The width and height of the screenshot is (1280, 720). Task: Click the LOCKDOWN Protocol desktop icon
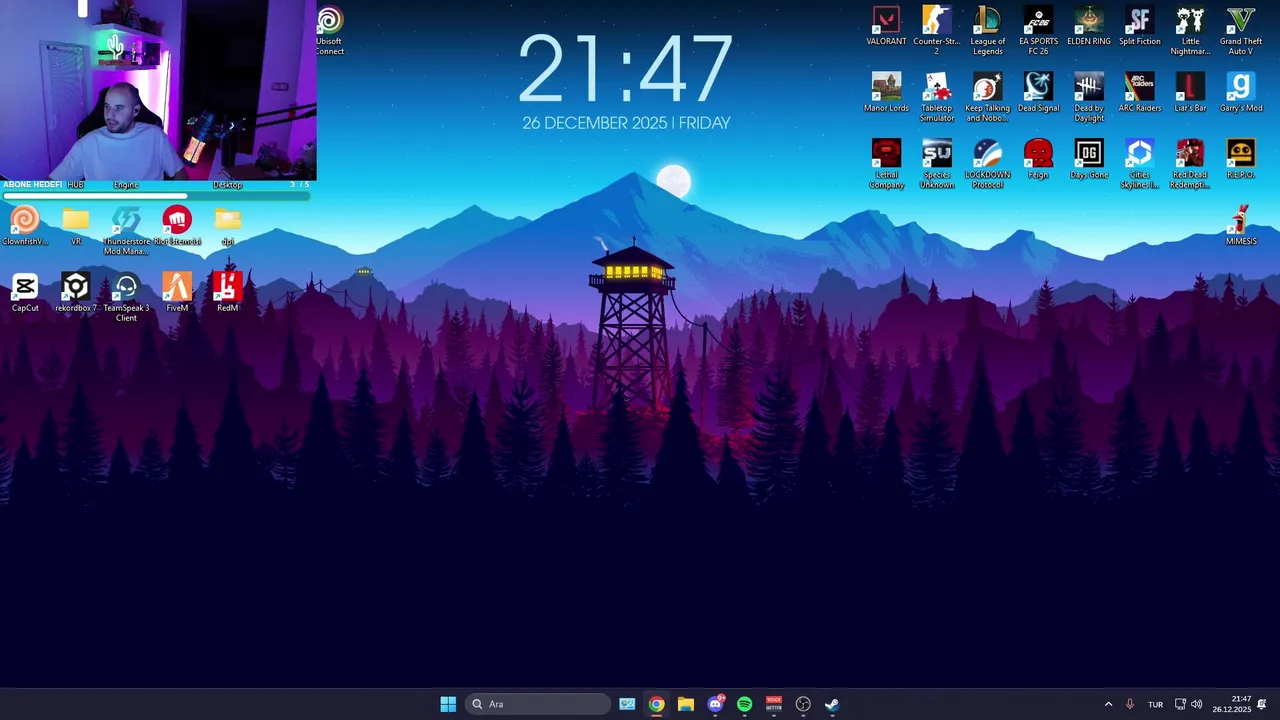click(987, 164)
